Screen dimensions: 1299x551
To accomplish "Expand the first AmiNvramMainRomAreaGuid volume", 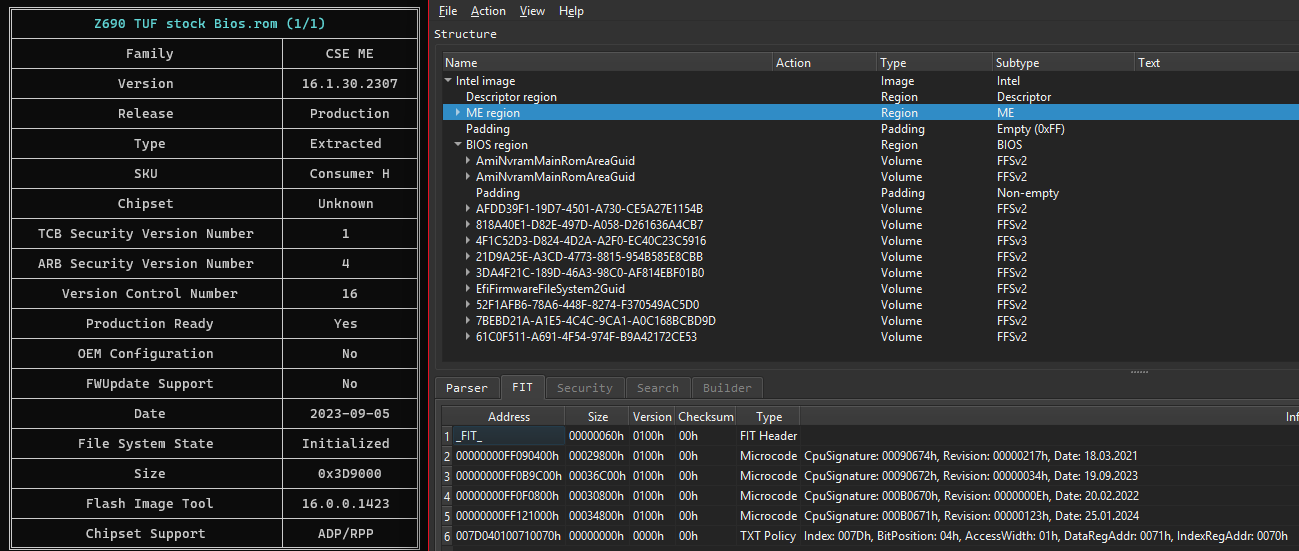I will (468, 161).
